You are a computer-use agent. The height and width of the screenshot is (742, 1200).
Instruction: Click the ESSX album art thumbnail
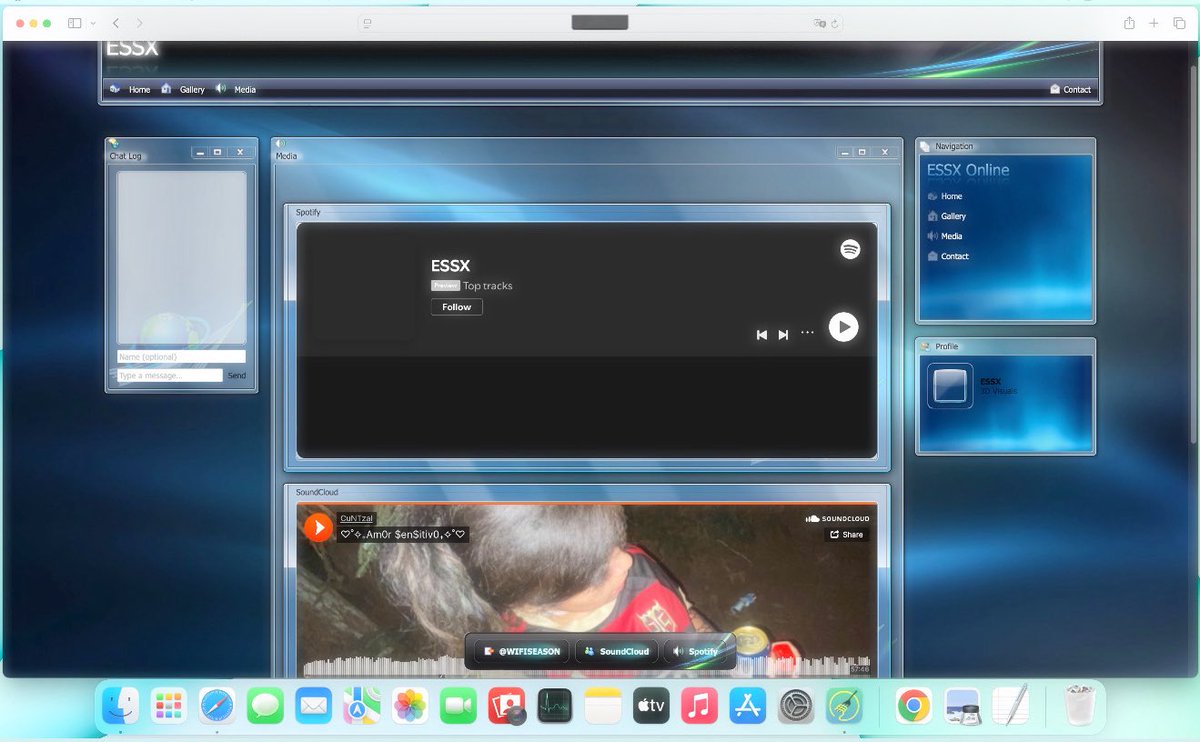(364, 289)
